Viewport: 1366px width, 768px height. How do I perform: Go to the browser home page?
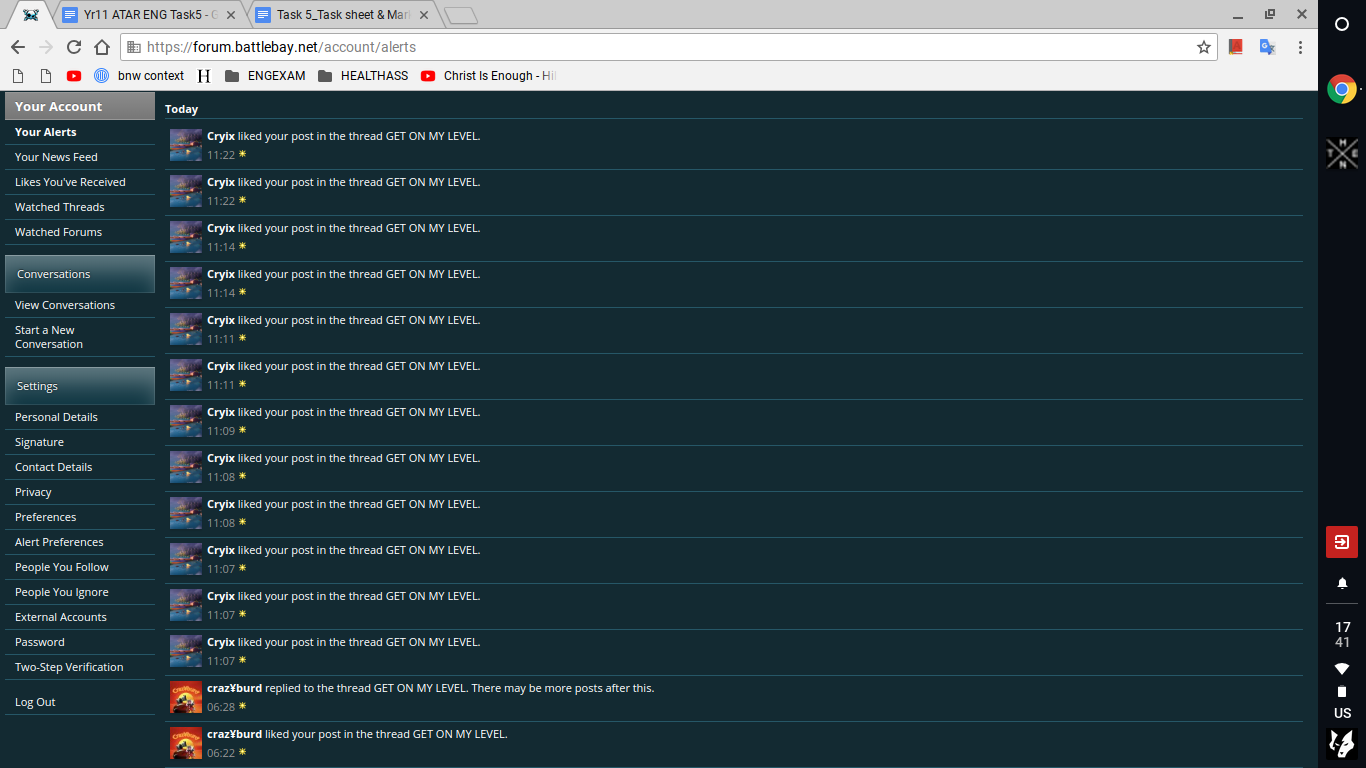[x=102, y=47]
